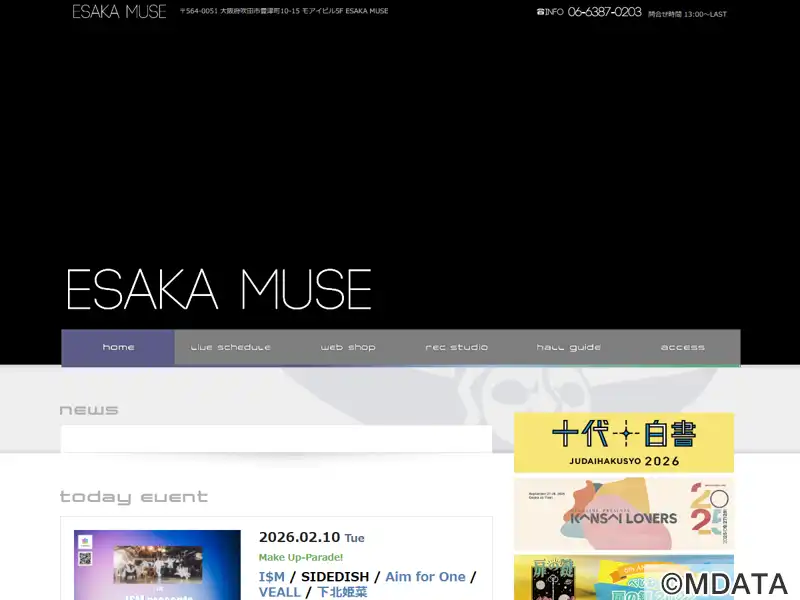Click the phone number 06-6387-0203
The image size is (800, 600).
604,12
